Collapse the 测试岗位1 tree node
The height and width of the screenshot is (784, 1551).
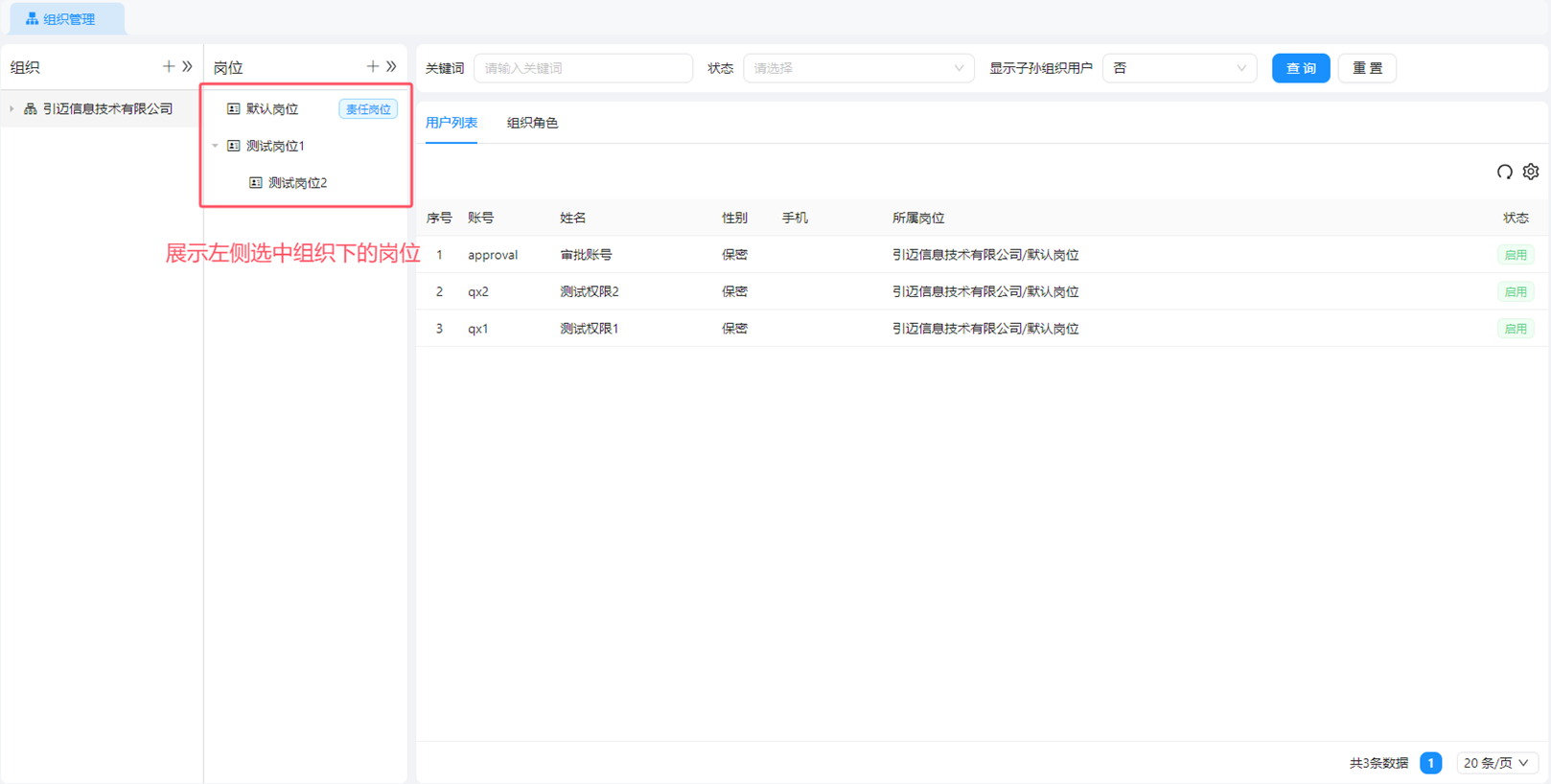point(215,146)
